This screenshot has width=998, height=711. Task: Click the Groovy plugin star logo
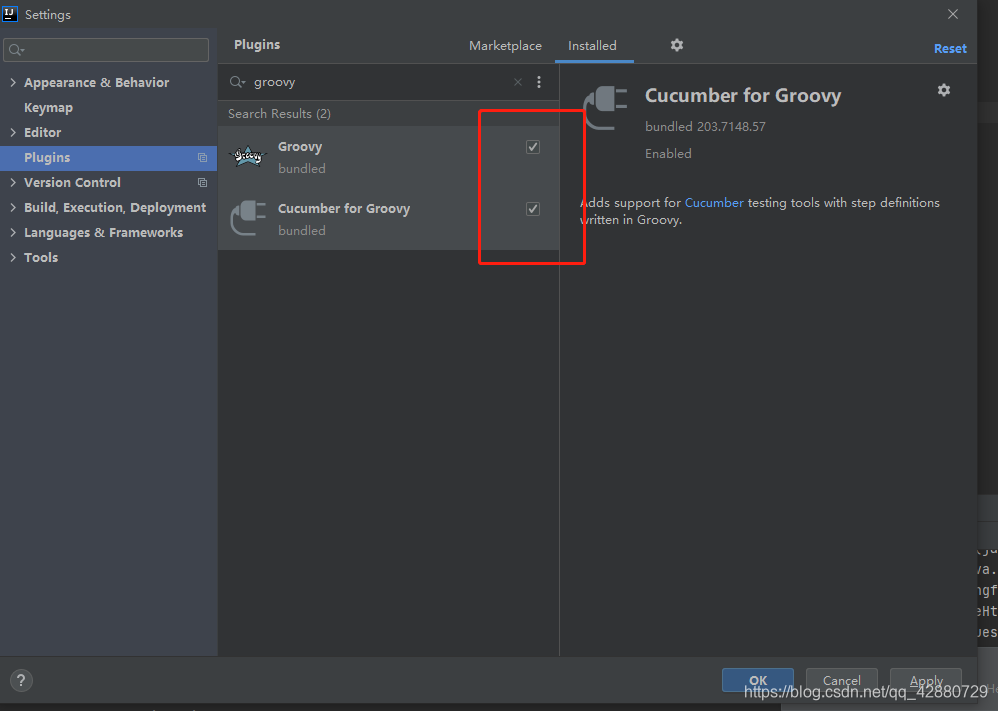pos(248,156)
